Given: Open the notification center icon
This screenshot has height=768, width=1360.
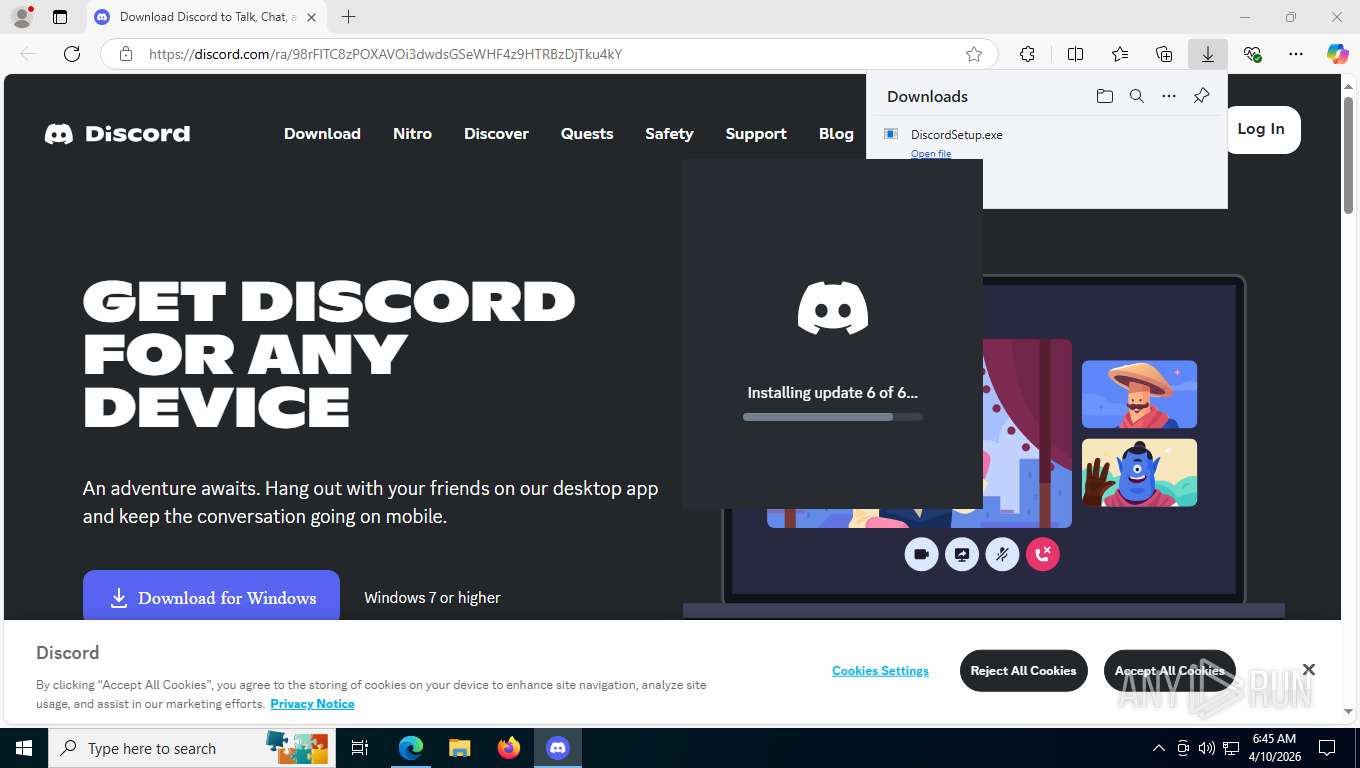Looking at the screenshot, I should tap(1327, 748).
